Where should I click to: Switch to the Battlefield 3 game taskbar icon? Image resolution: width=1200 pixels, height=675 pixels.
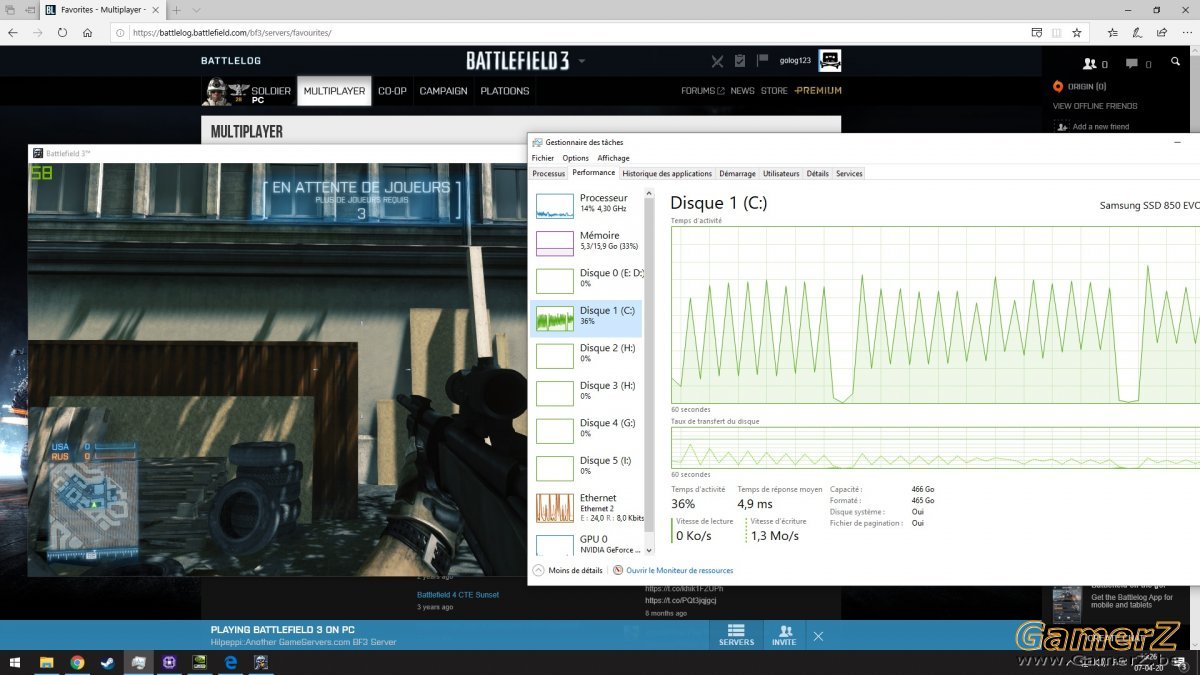[260, 662]
